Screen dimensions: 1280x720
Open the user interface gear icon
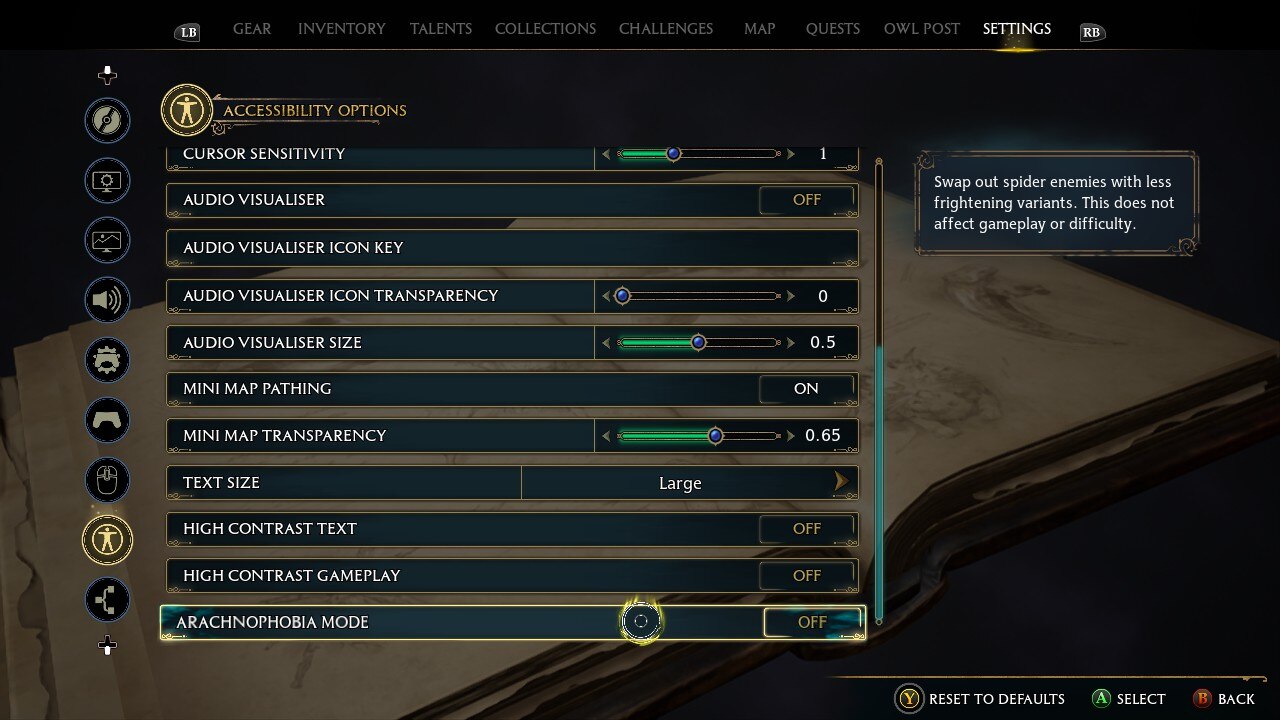click(107, 360)
